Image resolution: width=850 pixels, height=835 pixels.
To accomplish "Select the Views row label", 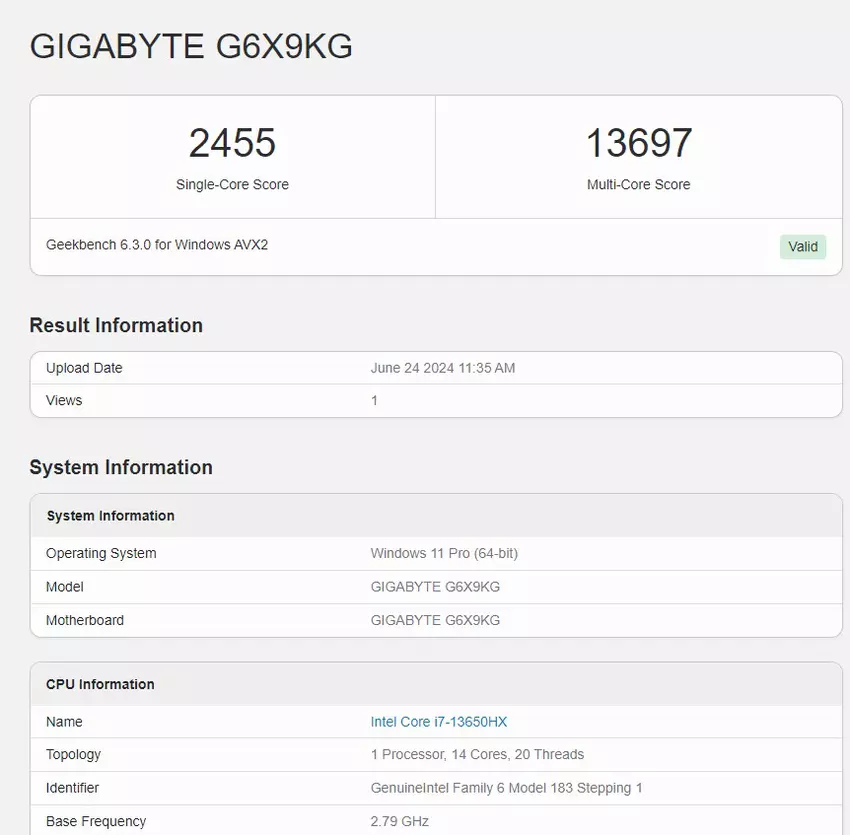I will click(64, 400).
